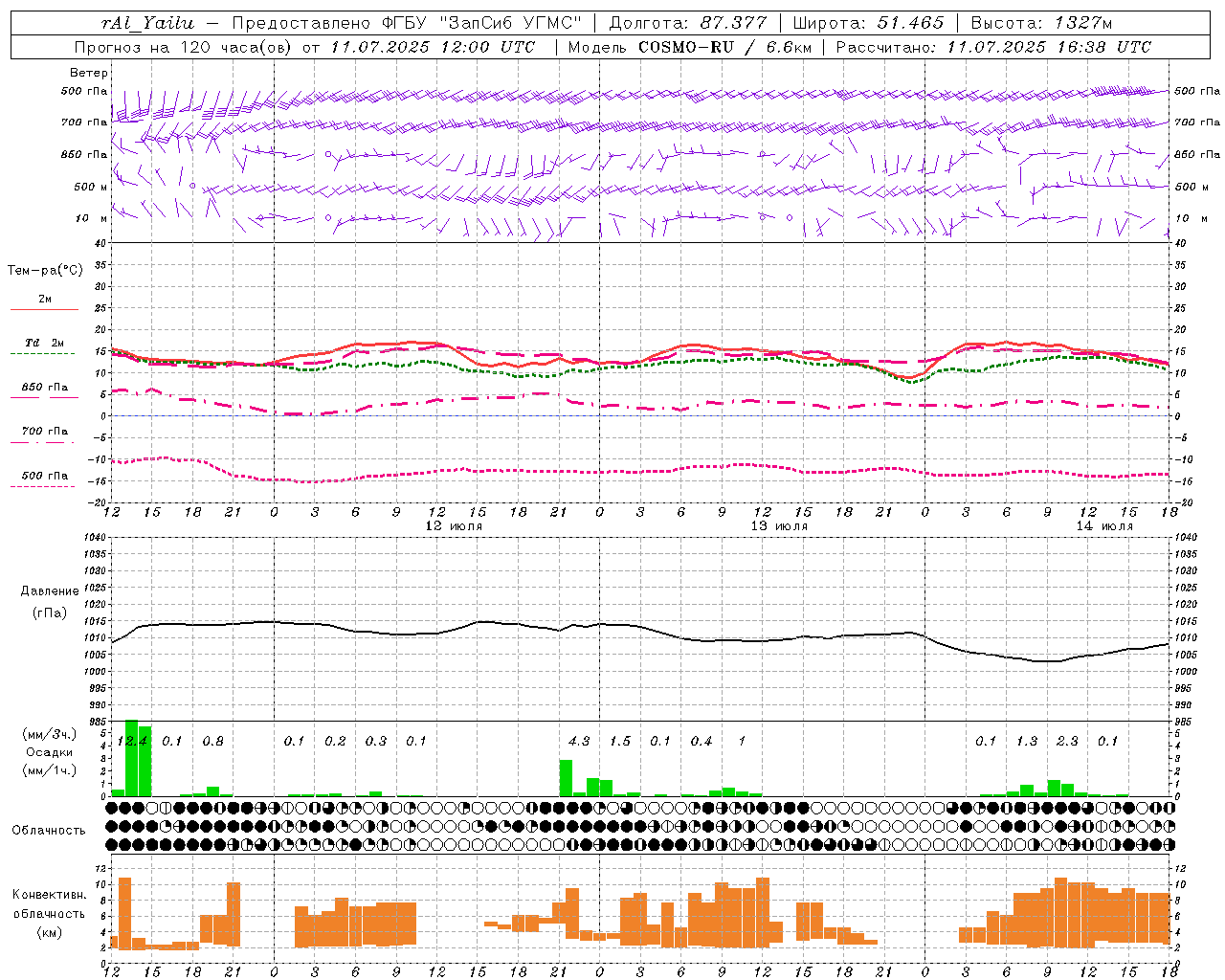Image resolution: width=1225 pixels, height=980 pixels.
Task: Click the computed time 11.07.2025 16:38 UTC
Action: coord(1049,47)
